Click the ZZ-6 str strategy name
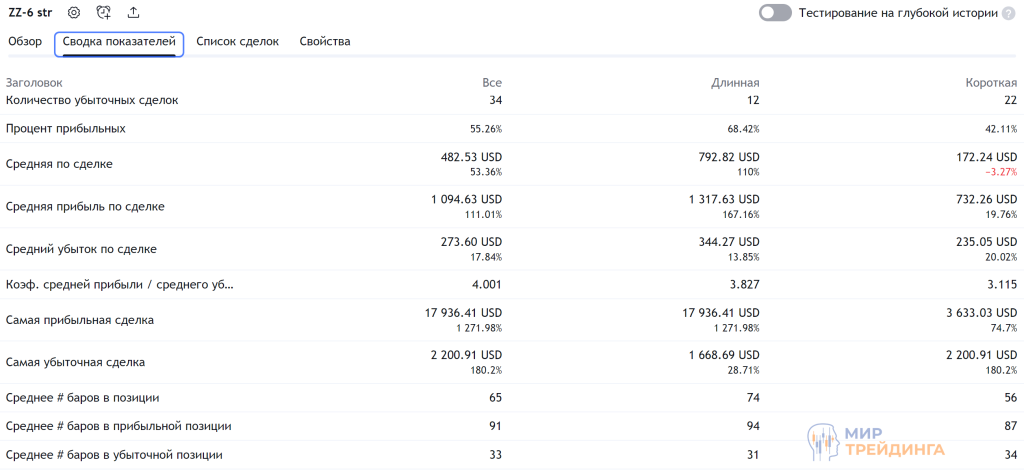Screen dimensions: 1024x473 point(30,13)
